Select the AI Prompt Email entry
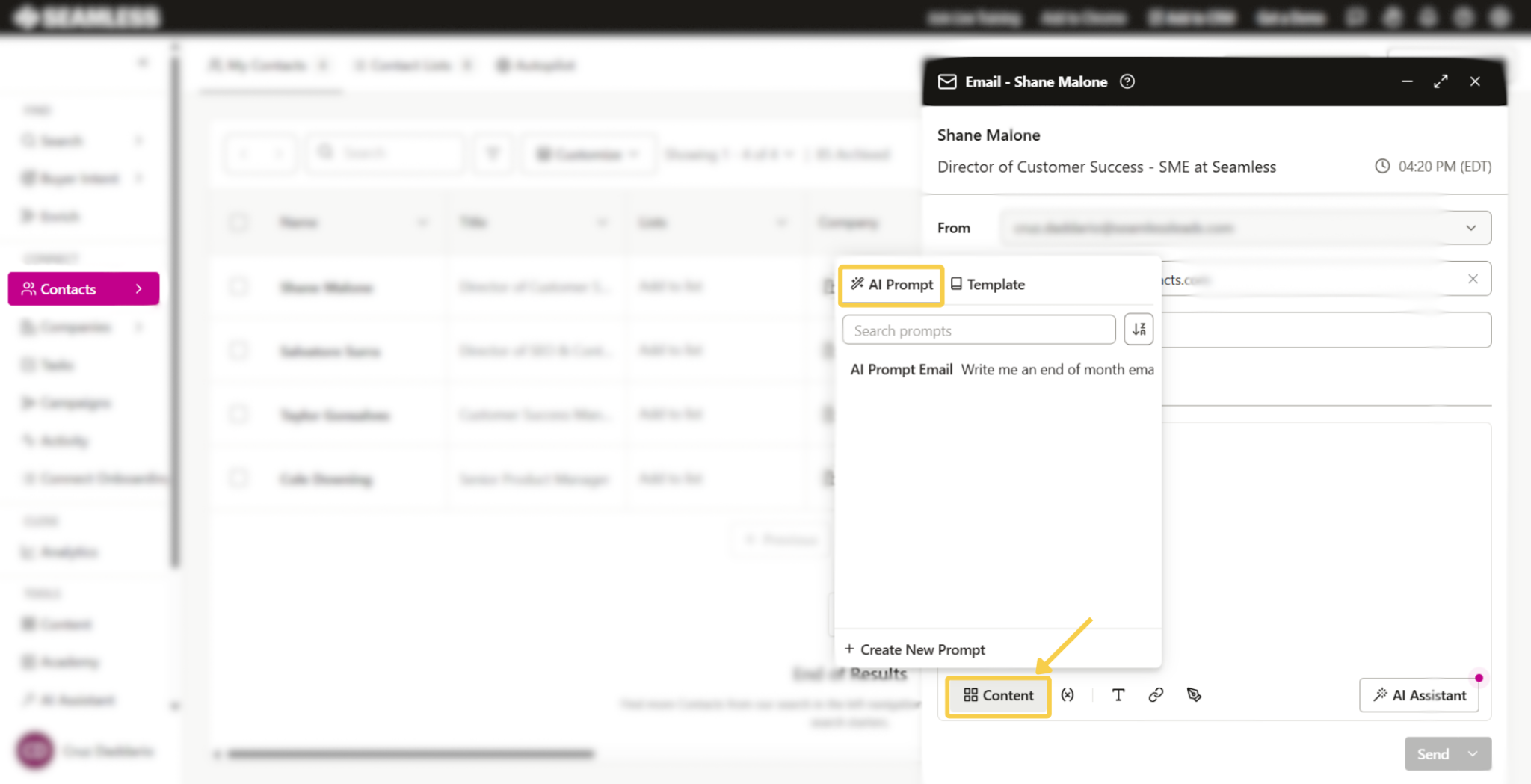Image resolution: width=1531 pixels, height=784 pixels. pos(1002,369)
